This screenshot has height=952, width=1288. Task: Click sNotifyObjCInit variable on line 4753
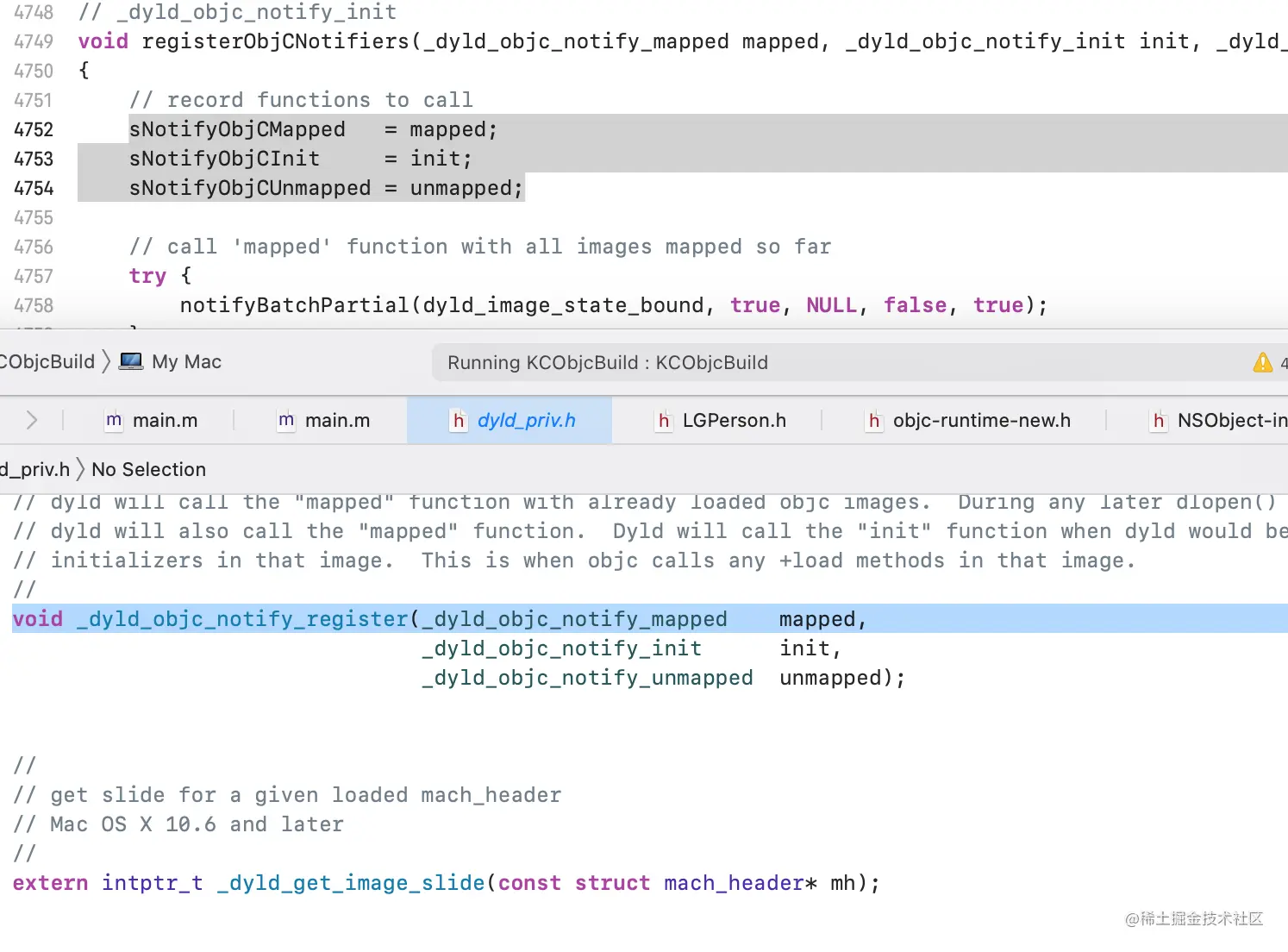pos(224,159)
